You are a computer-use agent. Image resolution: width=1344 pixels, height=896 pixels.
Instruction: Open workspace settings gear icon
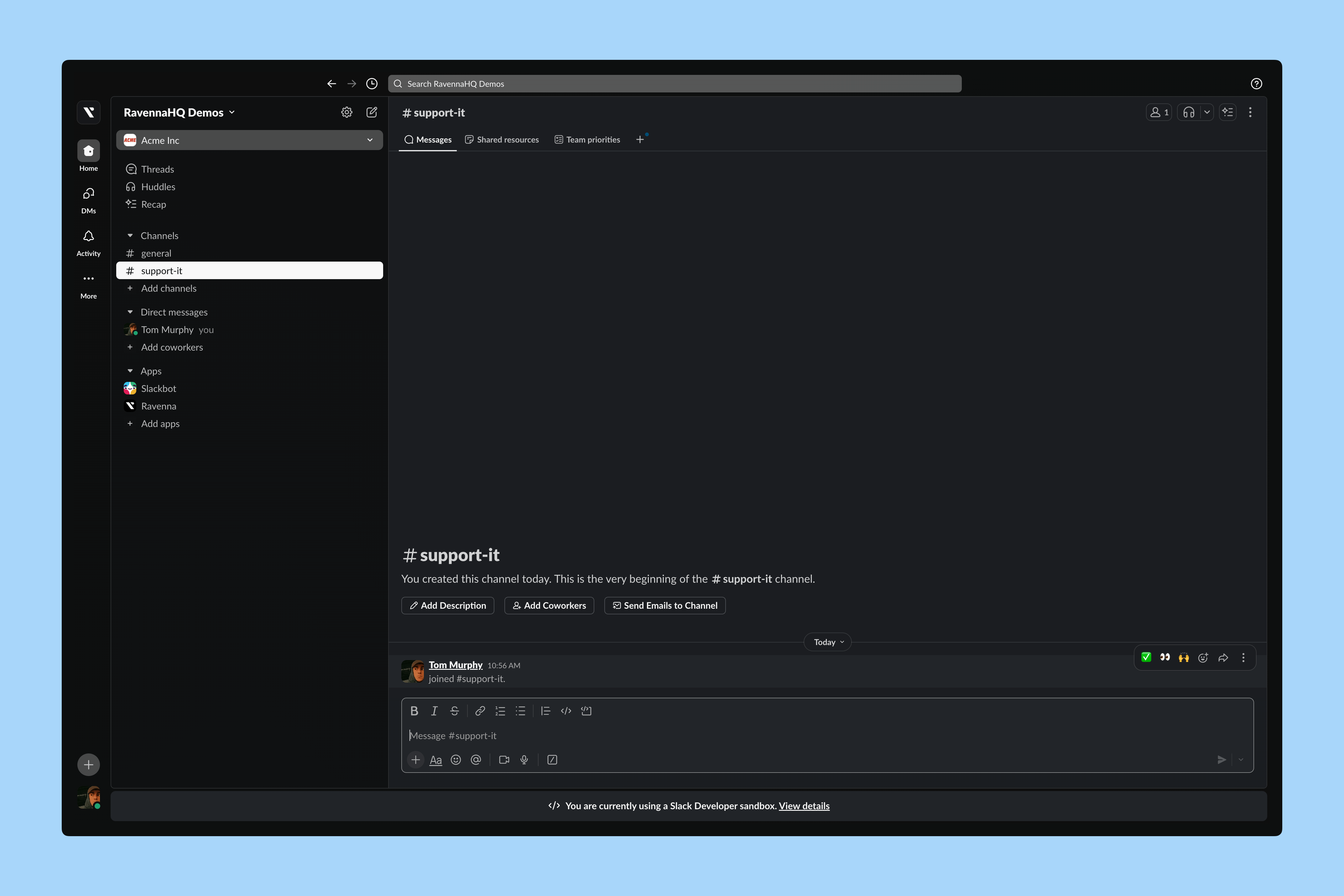click(346, 112)
